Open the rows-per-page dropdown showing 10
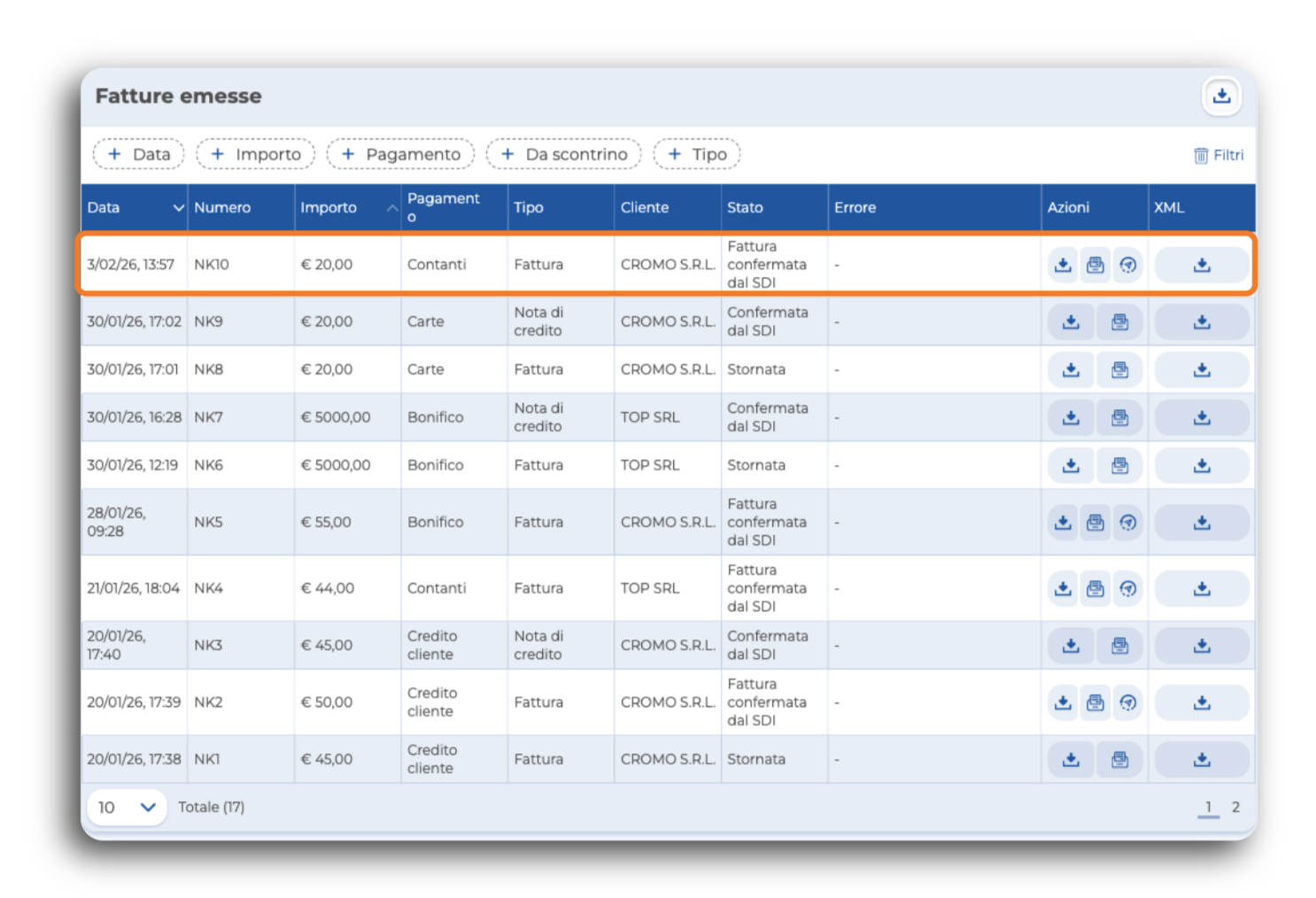The height and width of the screenshot is (898, 1316). tap(127, 807)
